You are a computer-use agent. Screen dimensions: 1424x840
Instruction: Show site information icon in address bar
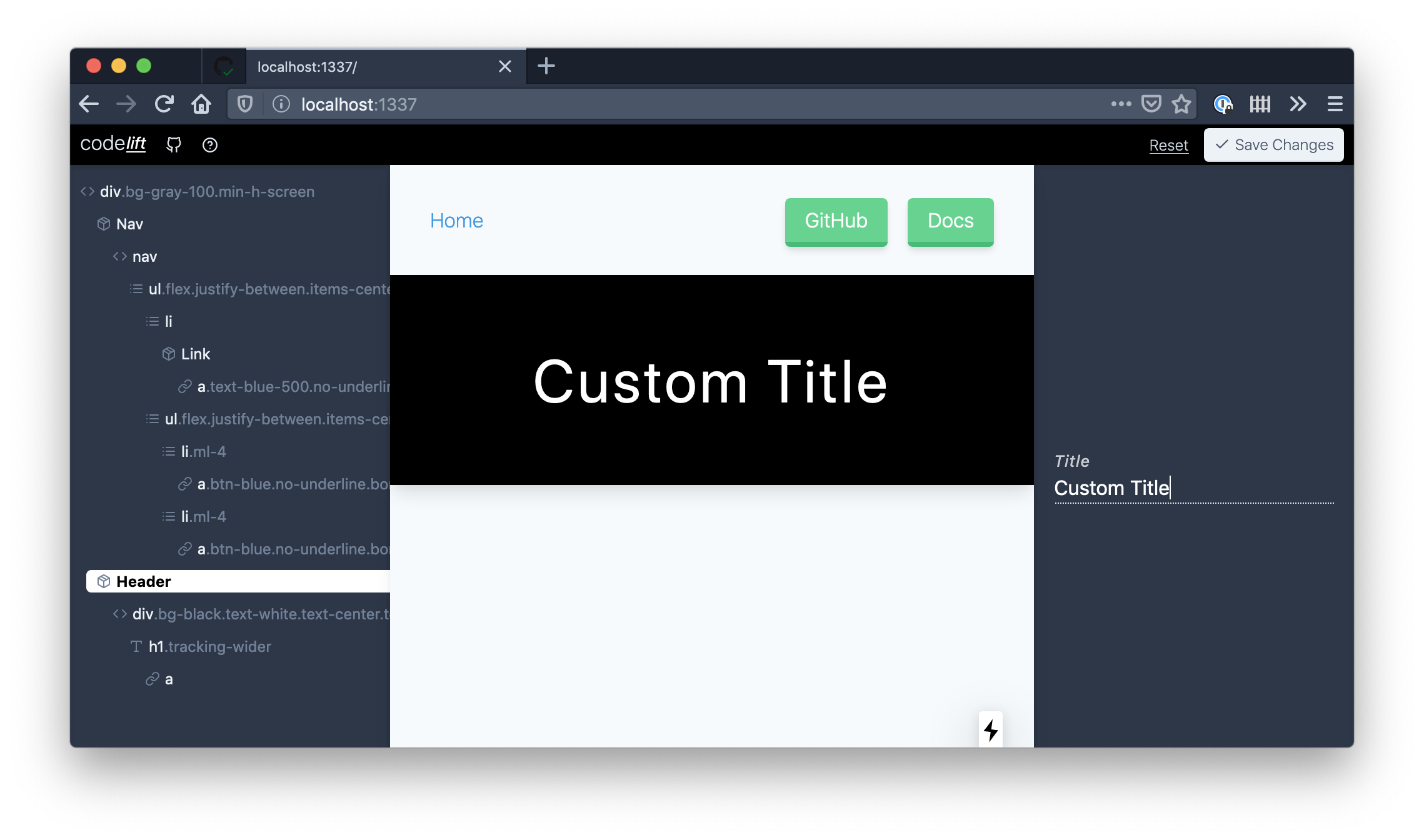click(281, 104)
